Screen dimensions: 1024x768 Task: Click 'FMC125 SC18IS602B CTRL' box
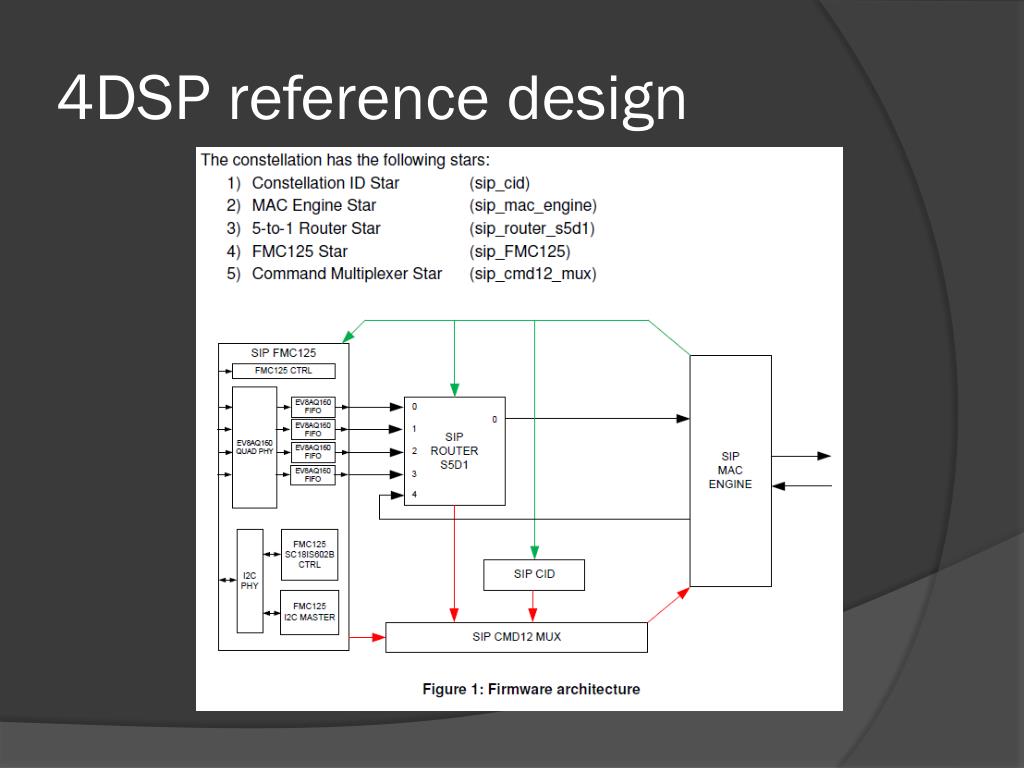point(310,554)
